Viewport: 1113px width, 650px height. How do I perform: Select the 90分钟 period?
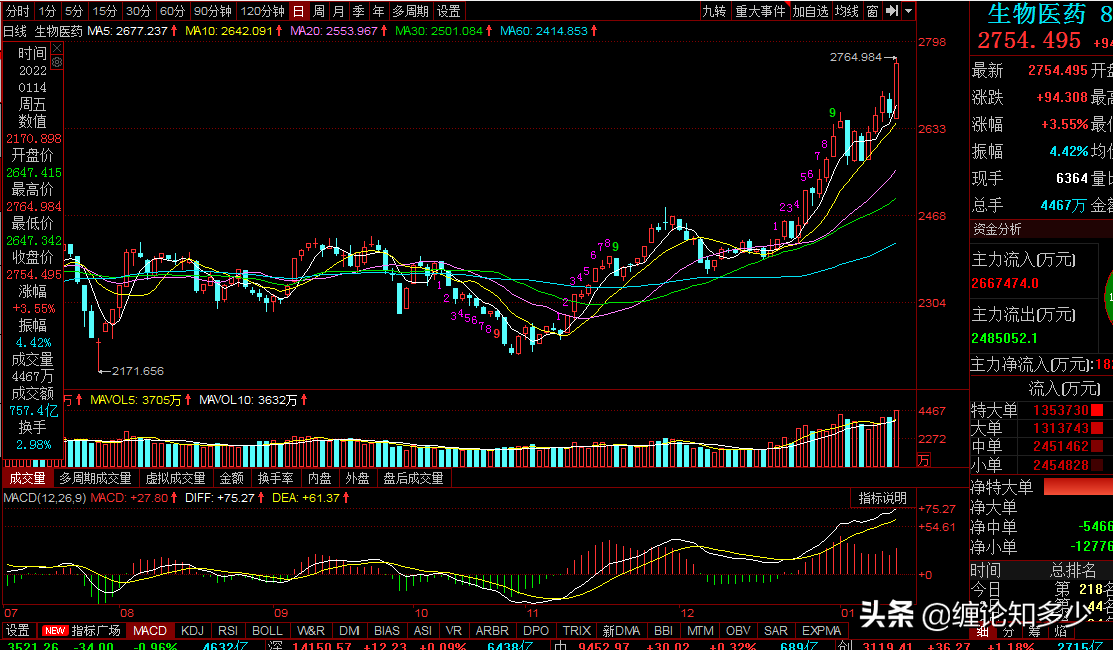pos(213,11)
